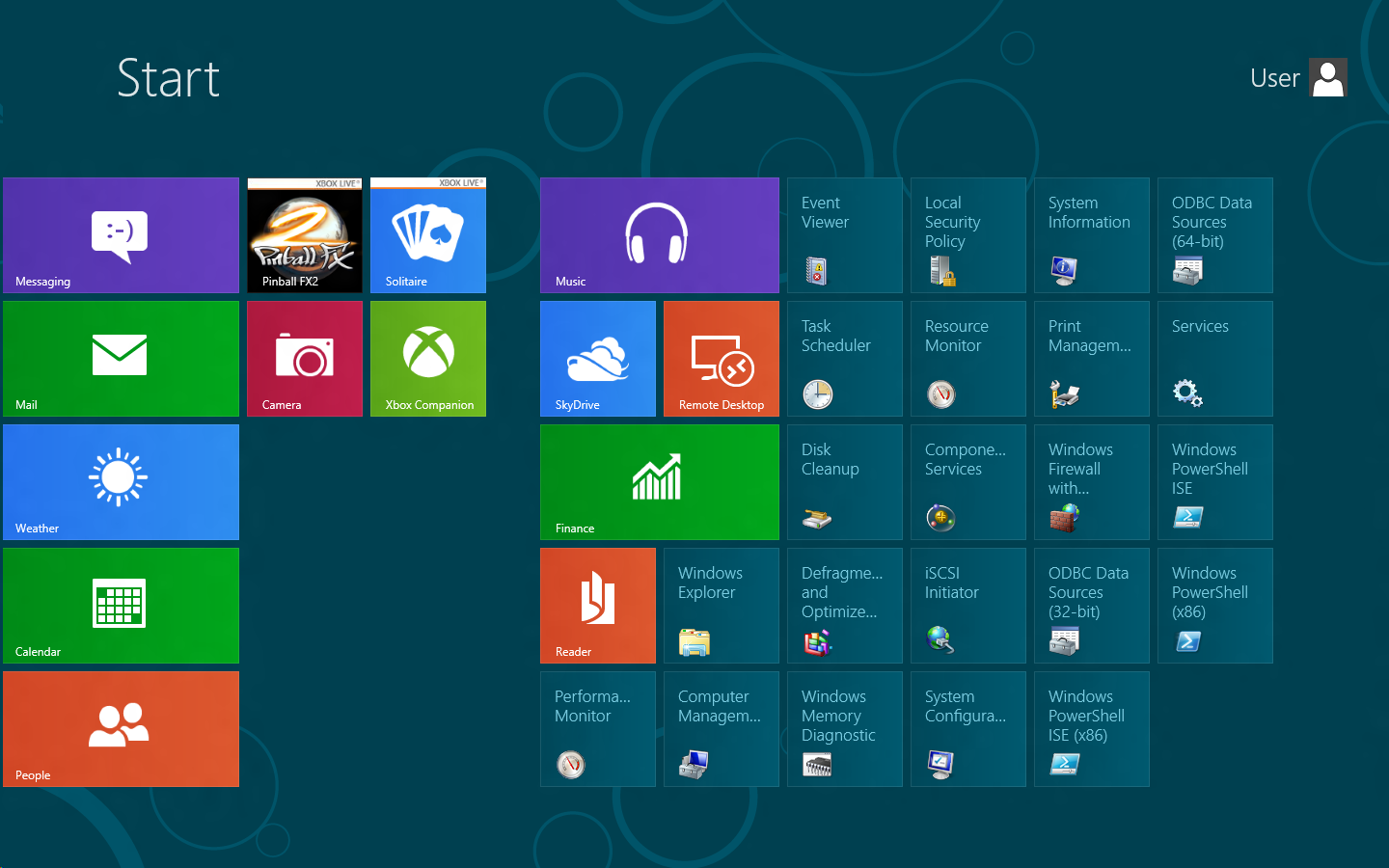Launch Windows Memory Diagnostic tile
Image resolution: width=1389 pixels, height=868 pixels.
(x=845, y=729)
